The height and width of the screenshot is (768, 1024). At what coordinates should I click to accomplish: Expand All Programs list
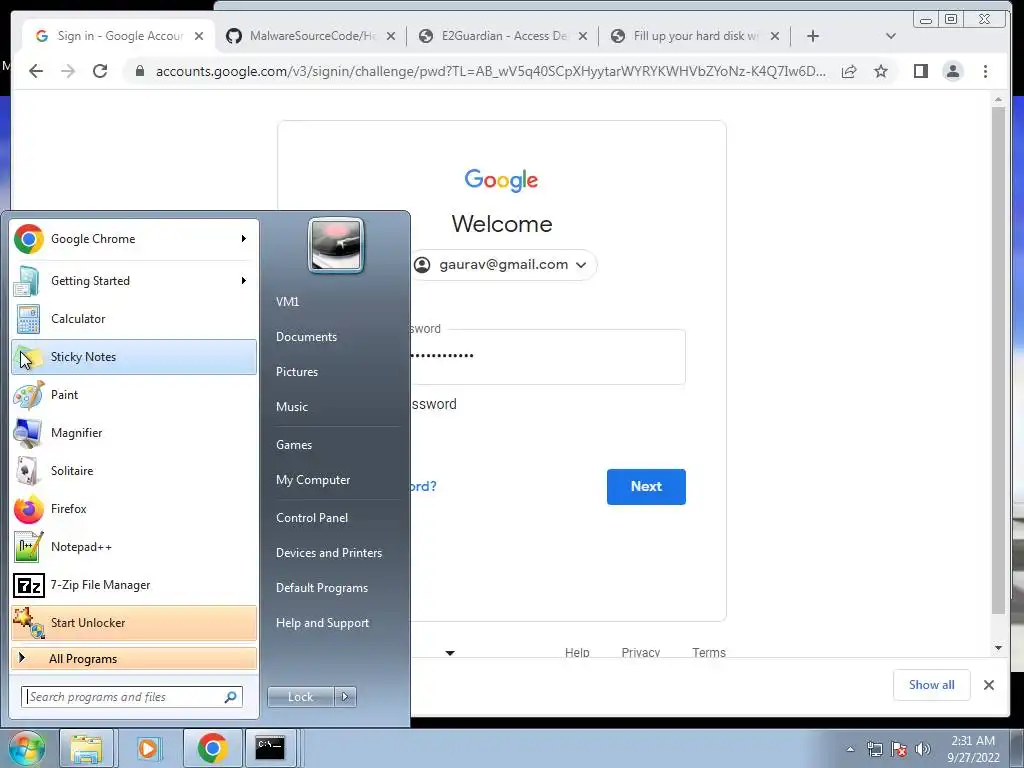pyautogui.click(x=133, y=659)
